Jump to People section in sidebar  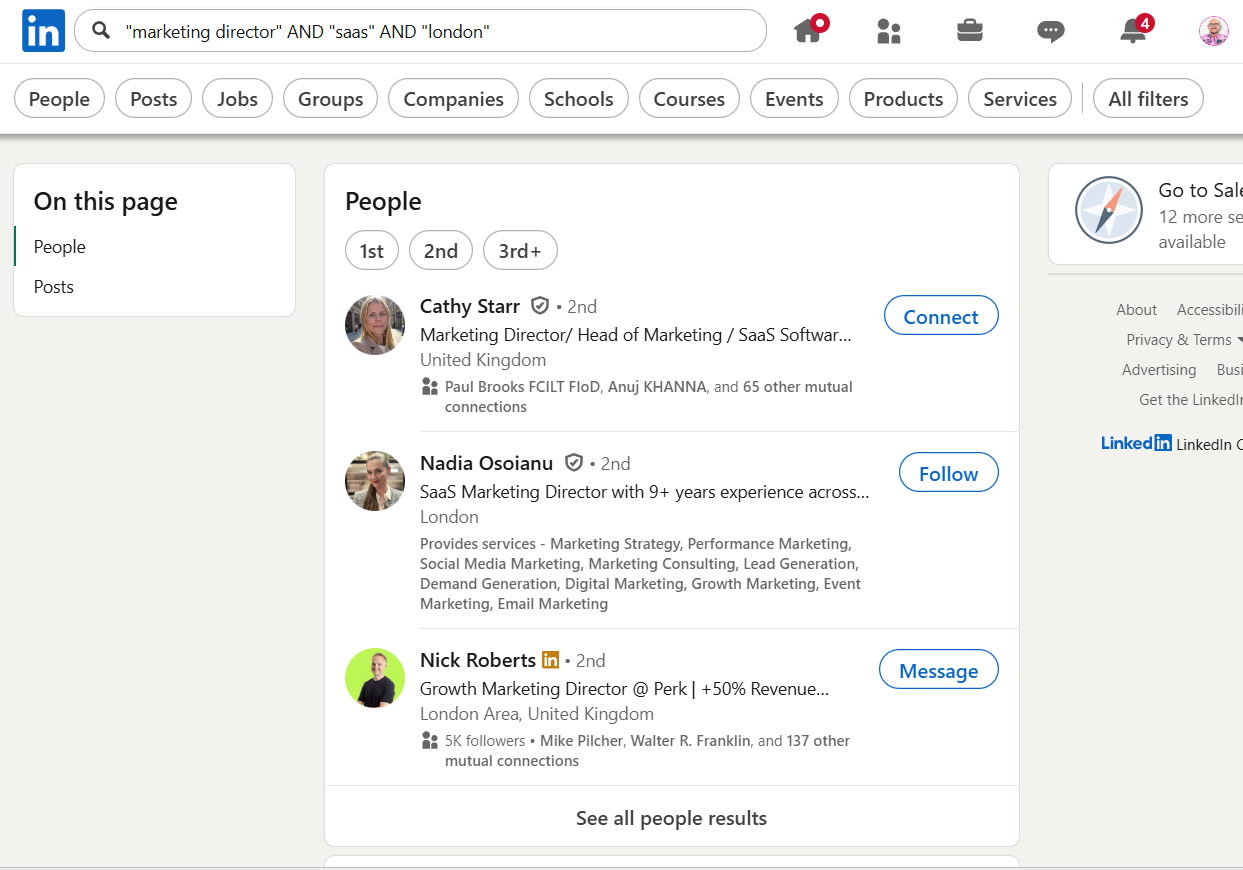pos(60,246)
